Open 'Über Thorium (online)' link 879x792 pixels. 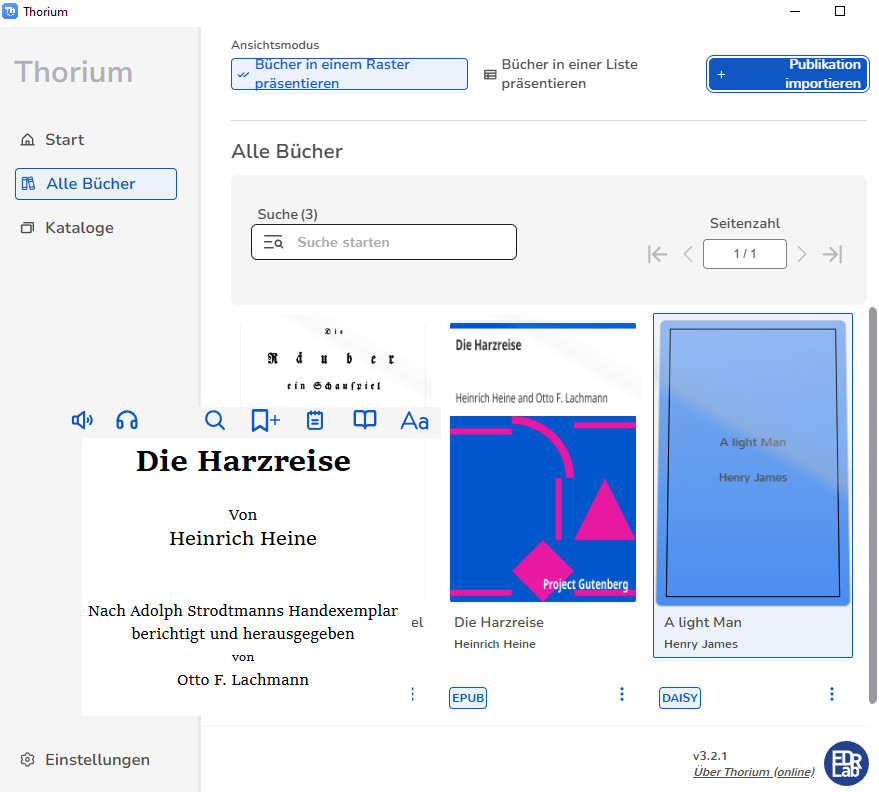753,772
